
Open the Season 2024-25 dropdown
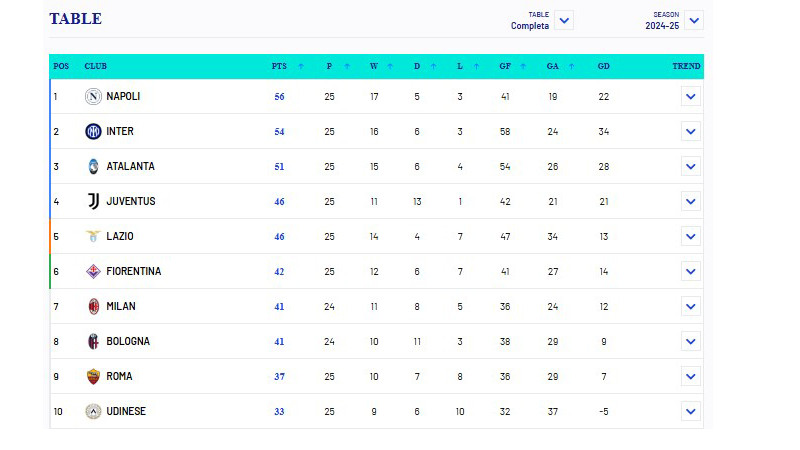tap(694, 20)
